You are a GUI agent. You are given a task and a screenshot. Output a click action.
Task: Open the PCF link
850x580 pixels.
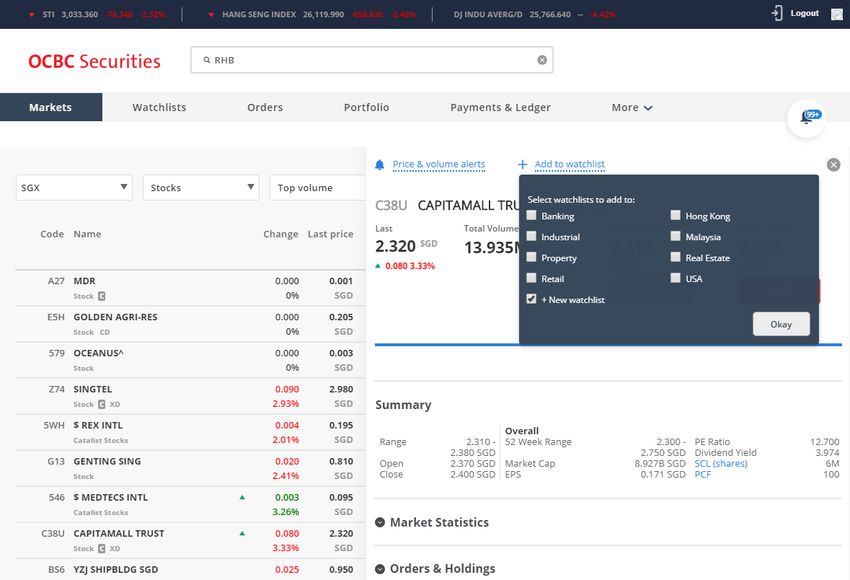[x=703, y=474]
